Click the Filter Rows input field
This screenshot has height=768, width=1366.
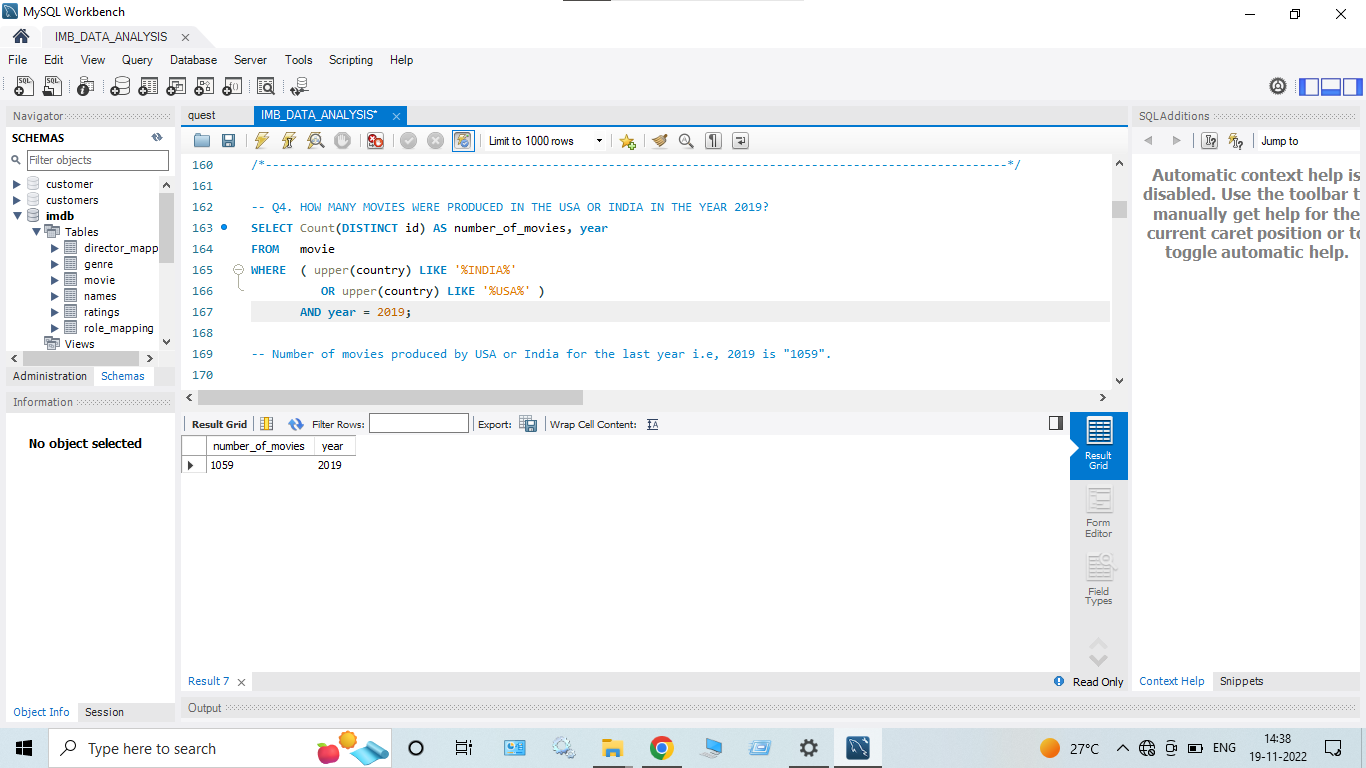click(x=418, y=423)
